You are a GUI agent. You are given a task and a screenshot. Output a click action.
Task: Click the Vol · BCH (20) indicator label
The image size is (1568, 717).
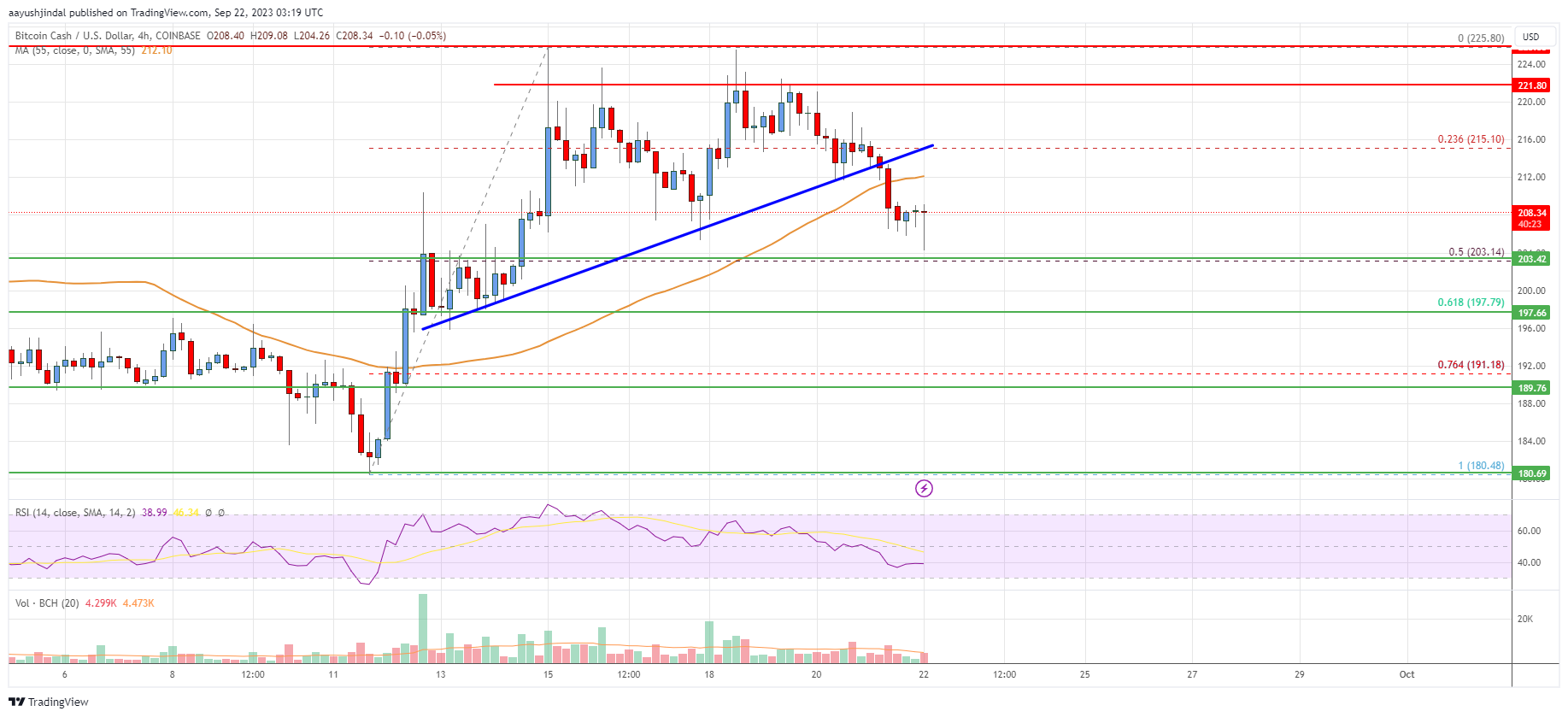(47, 603)
